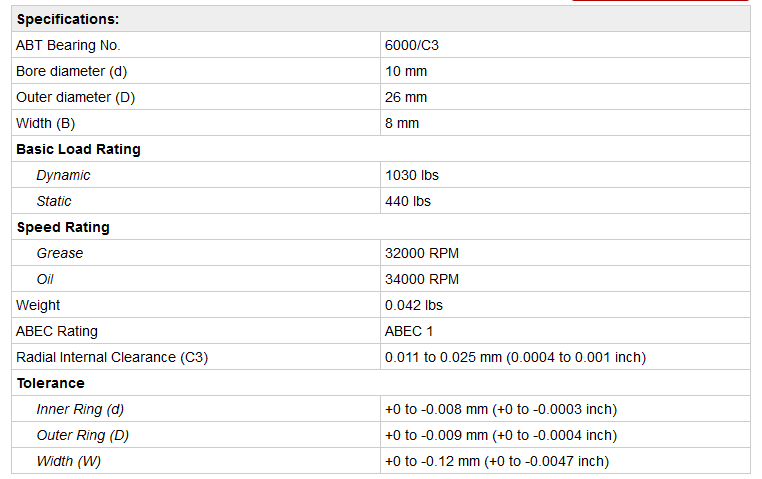
Task: Select the Bore diameter (d) label
Action: (x=71, y=71)
